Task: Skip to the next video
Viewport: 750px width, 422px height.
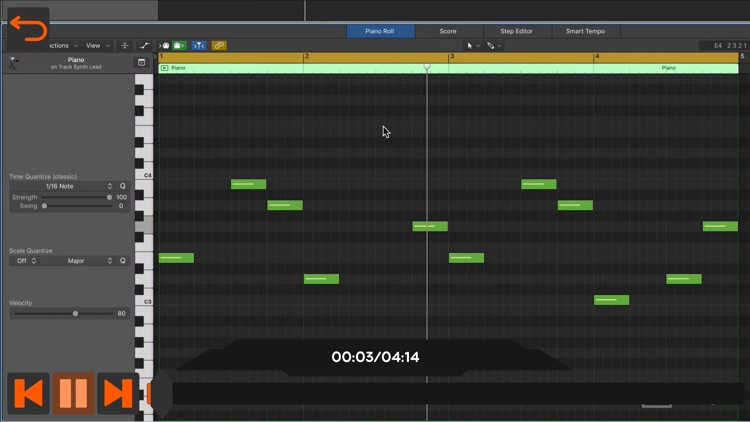Action: (118, 393)
